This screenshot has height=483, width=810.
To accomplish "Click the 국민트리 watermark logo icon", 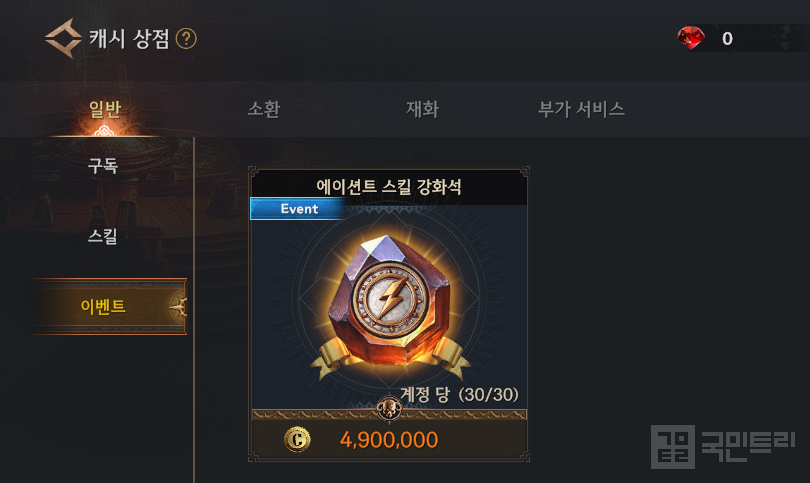I will (672, 447).
